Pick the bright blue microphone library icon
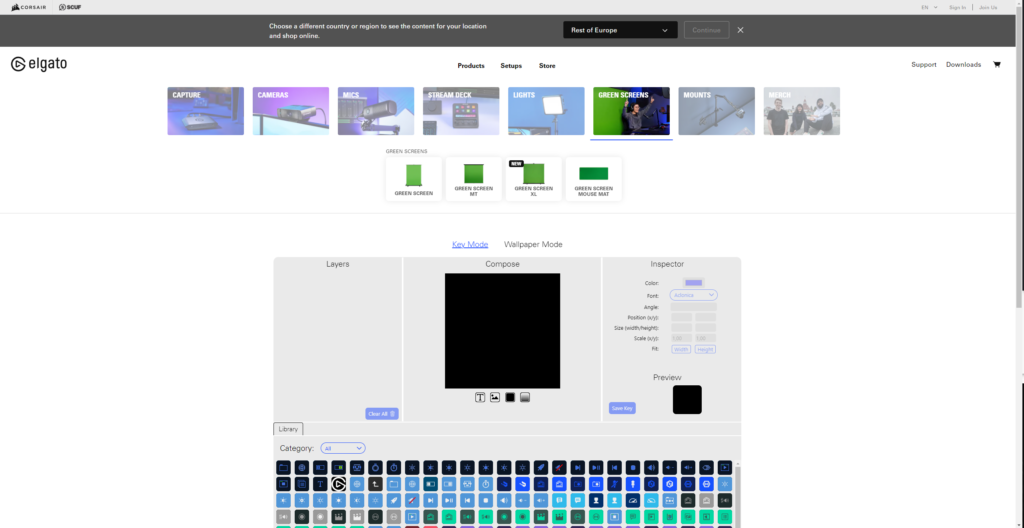The height and width of the screenshot is (528, 1024). click(633, 484)
